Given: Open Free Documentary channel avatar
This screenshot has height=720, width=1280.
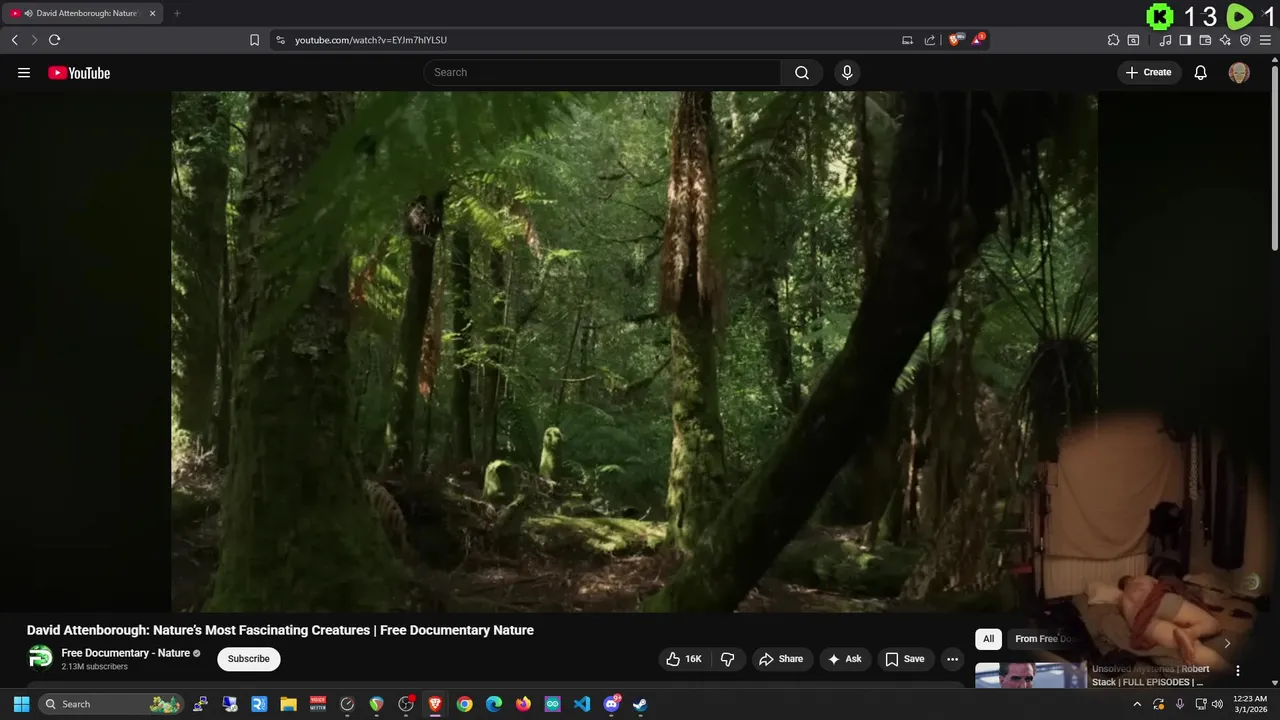Looking at the screenshot, I should tap(40, 657).
